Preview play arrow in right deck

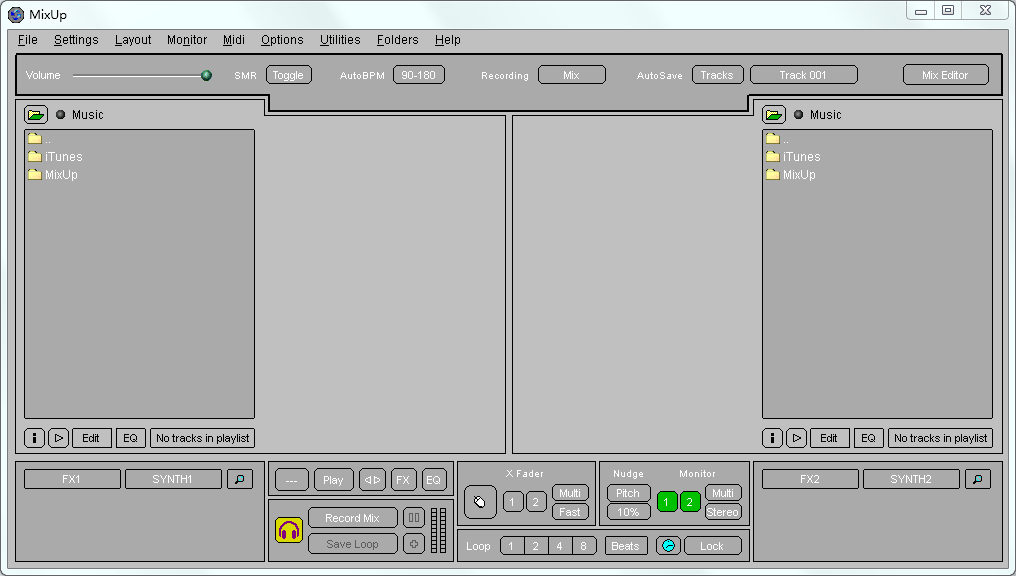(x=796, y=438)
